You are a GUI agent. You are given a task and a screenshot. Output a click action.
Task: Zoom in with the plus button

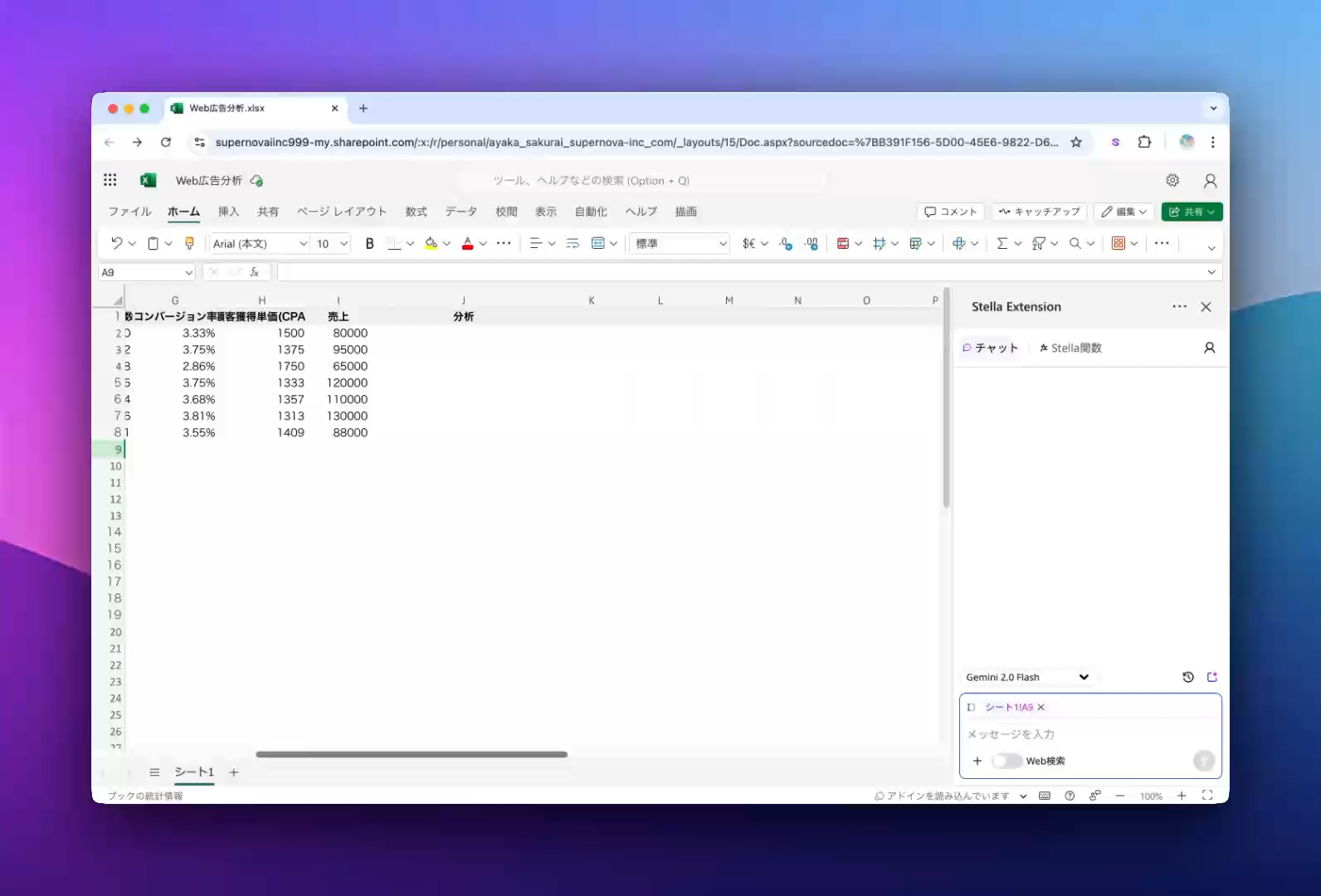click(x=1182, y=796)
